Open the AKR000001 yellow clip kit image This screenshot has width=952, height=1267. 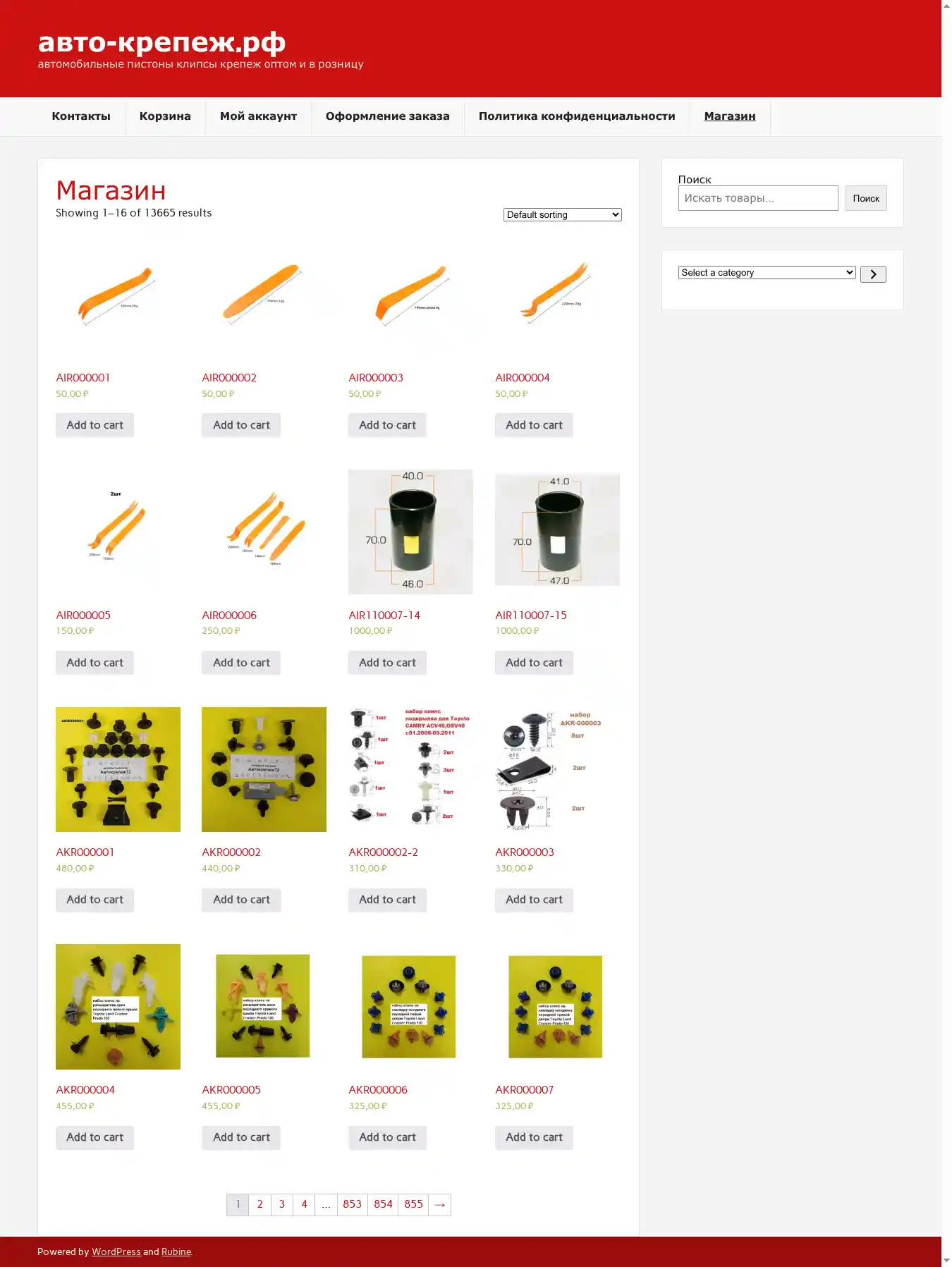[118, 769]
